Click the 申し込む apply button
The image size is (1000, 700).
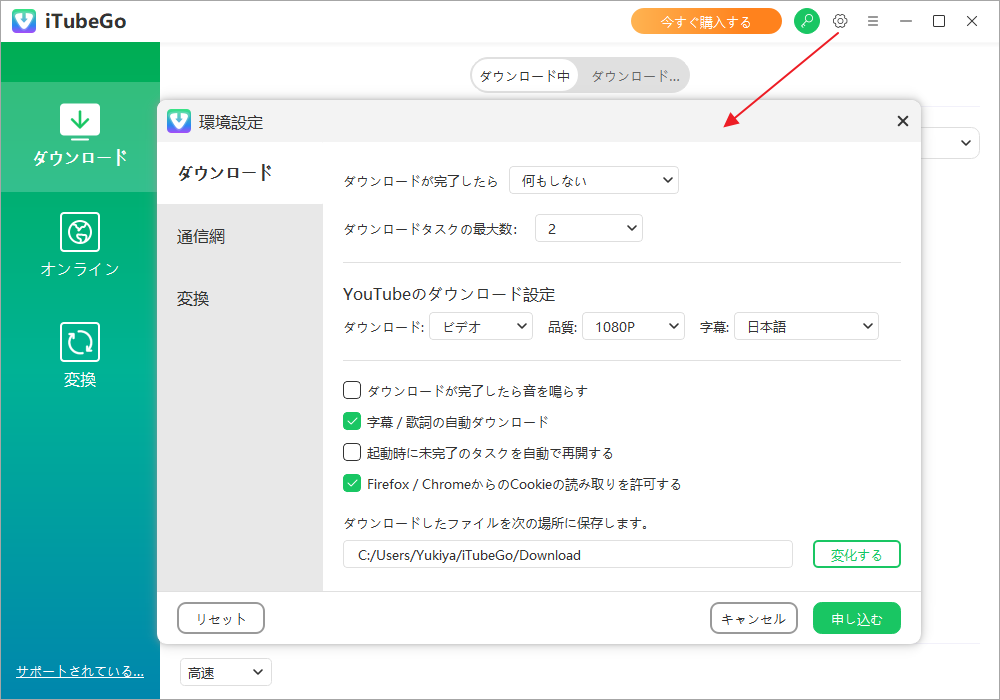(857, 618)
